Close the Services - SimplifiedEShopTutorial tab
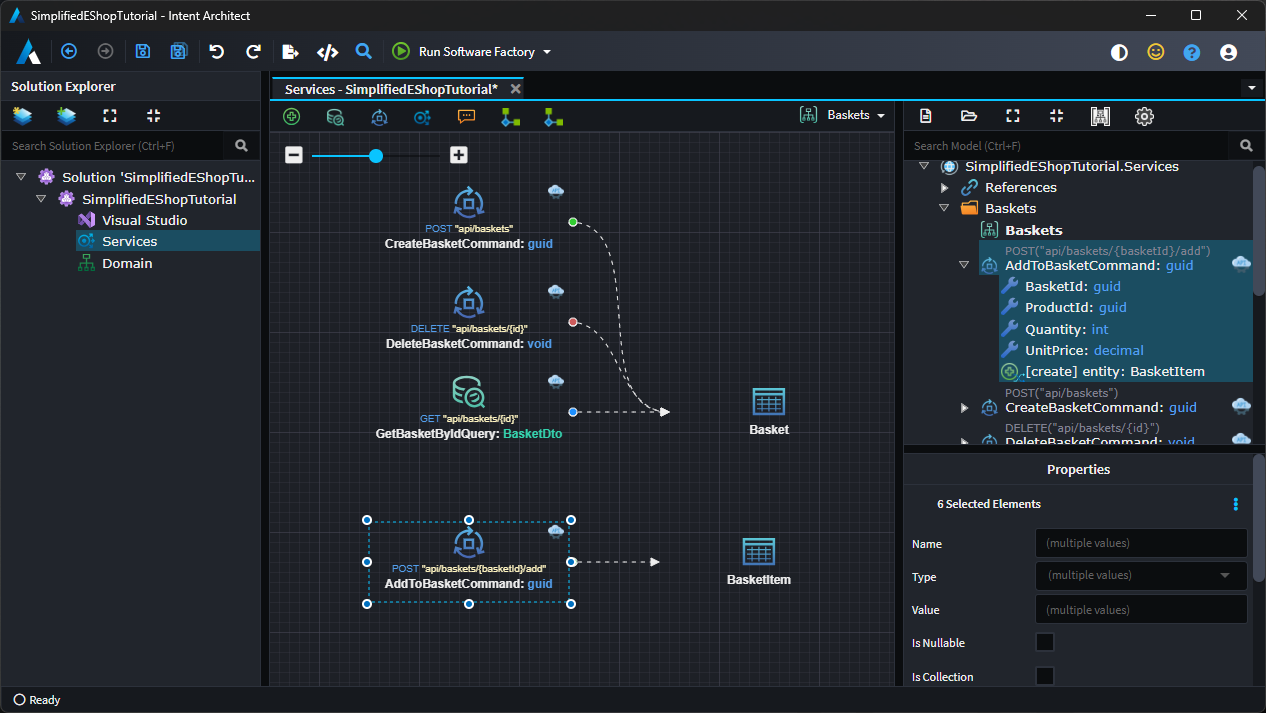Viewport: 1266px width, 713px height. click(x=516, y=89)
